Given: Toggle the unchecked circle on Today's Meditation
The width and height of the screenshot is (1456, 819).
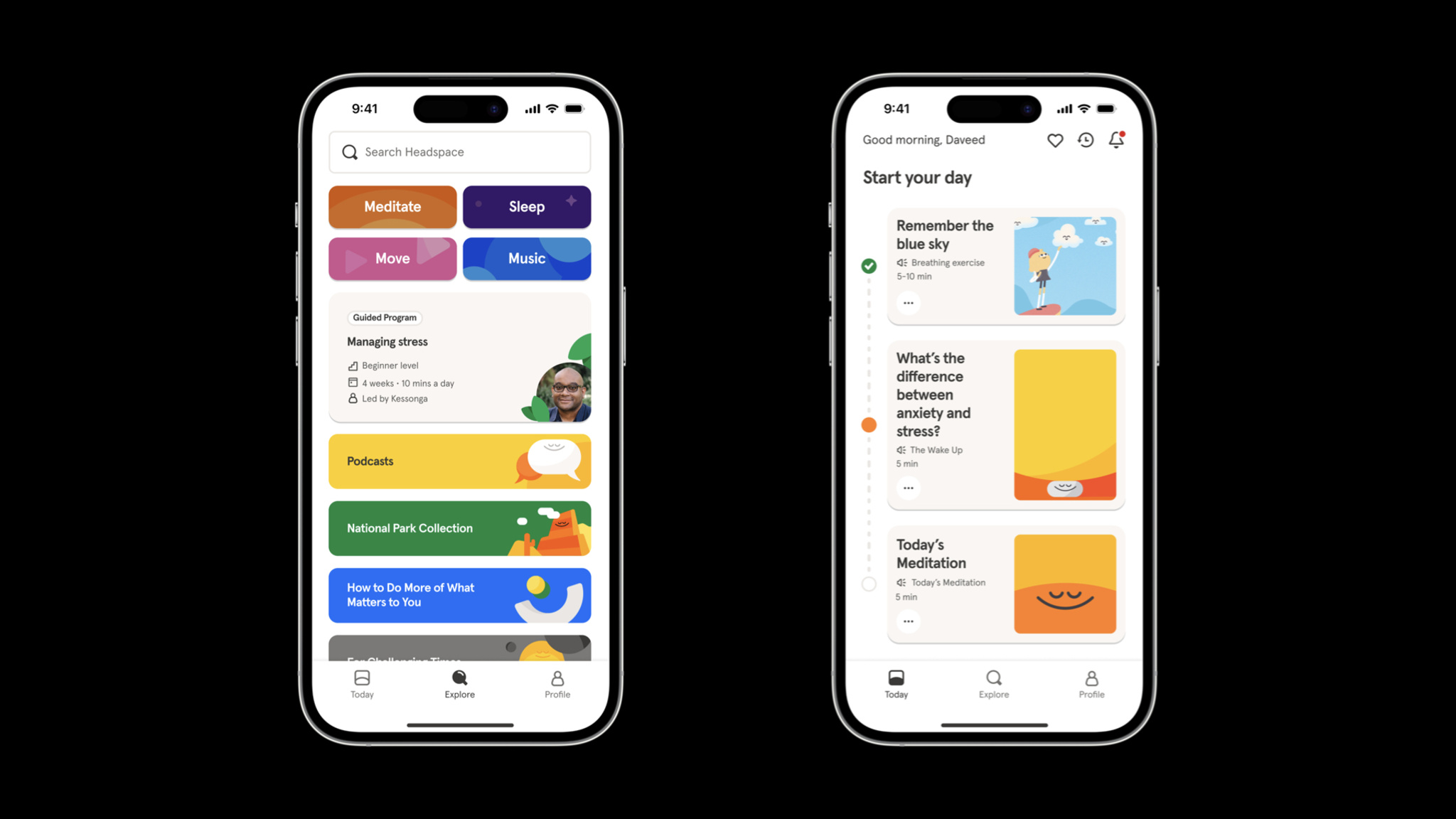Looking at the screenshot, I should click(x=869, y=583).
